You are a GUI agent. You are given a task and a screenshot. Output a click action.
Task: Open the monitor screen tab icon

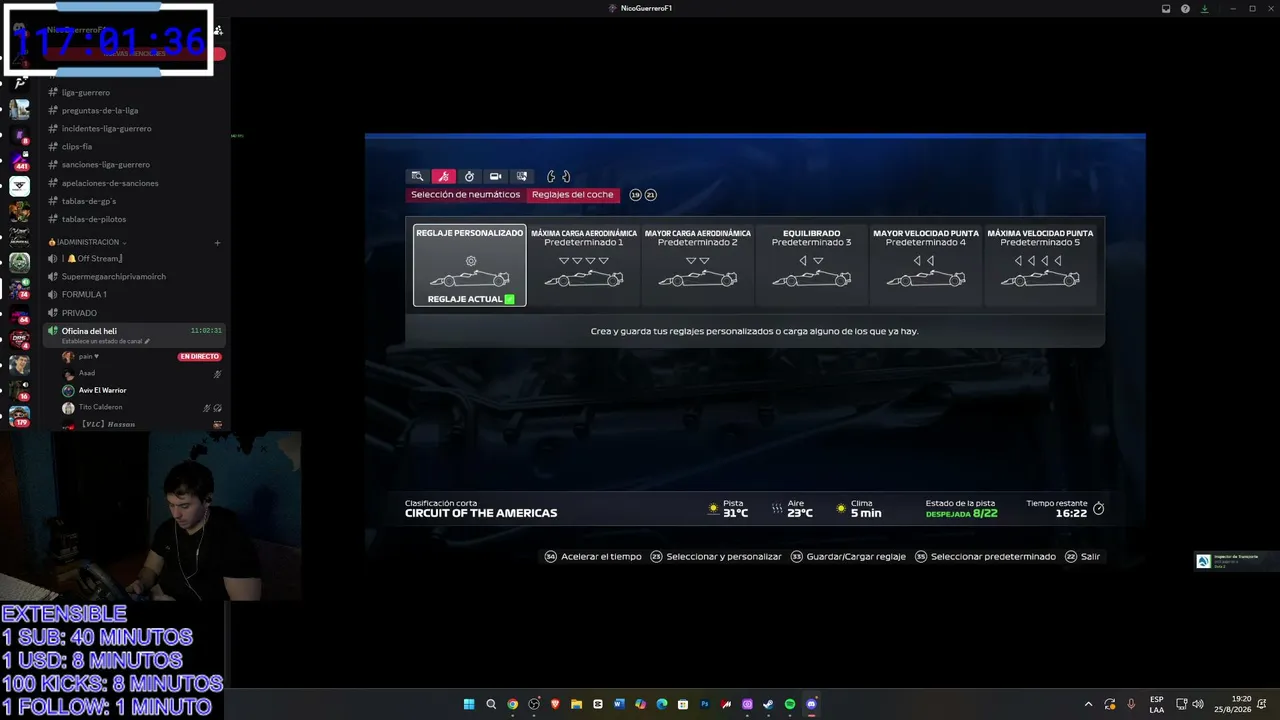point(522,177)
